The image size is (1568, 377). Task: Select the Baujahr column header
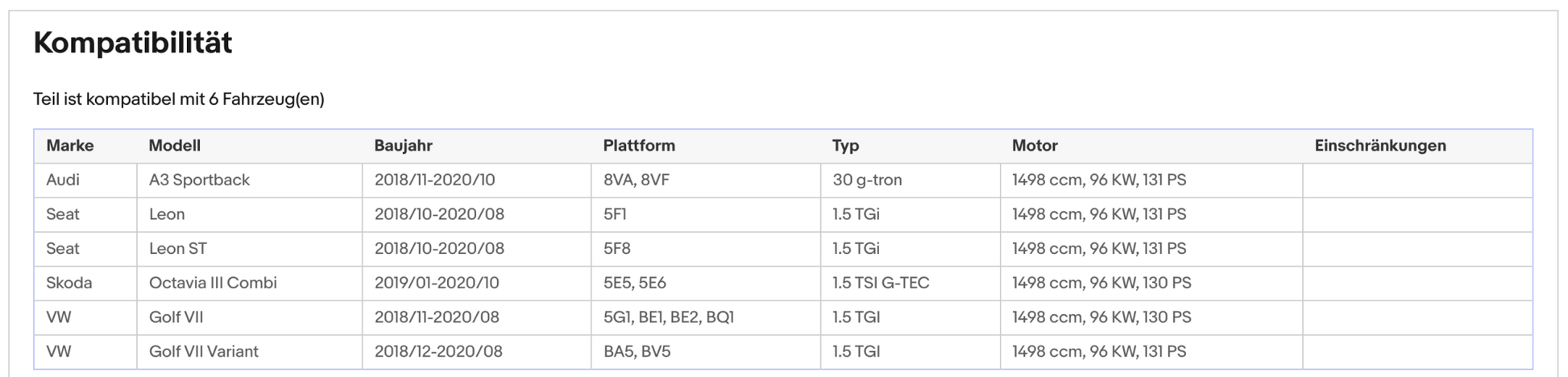[x=403, y=146]
